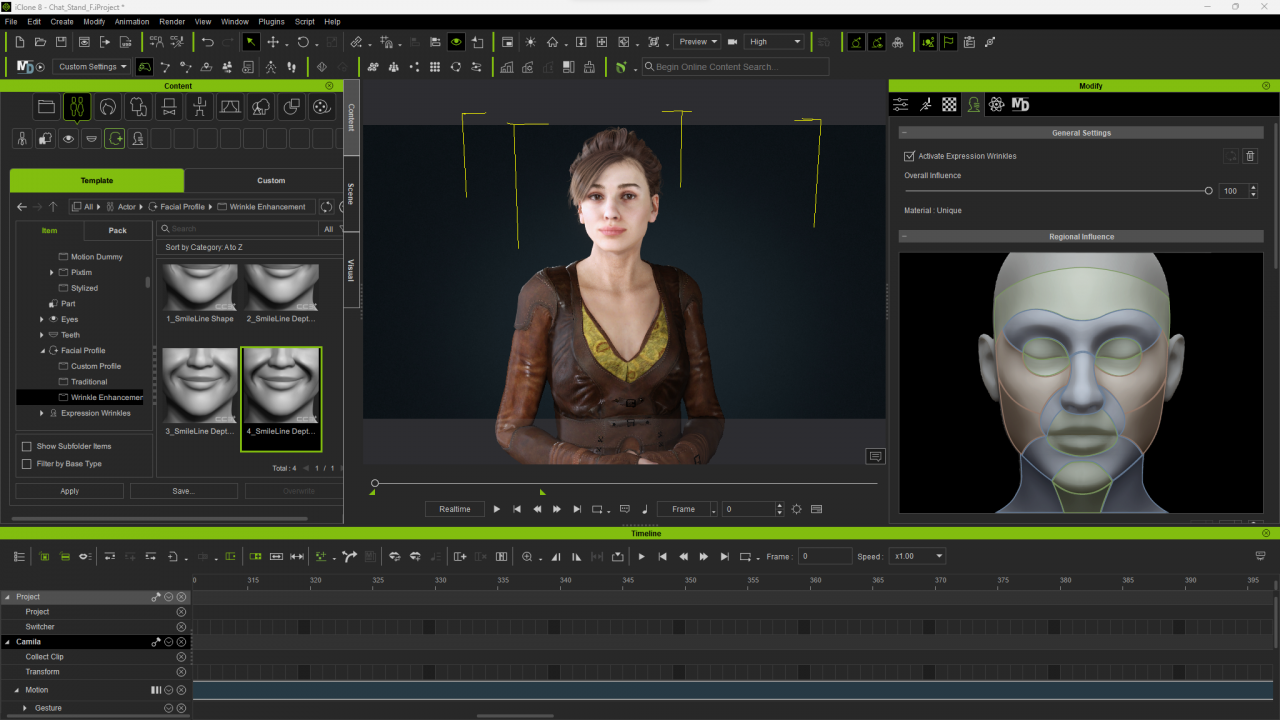
Task: Click the Save project icon
Action: click(61, 42)
